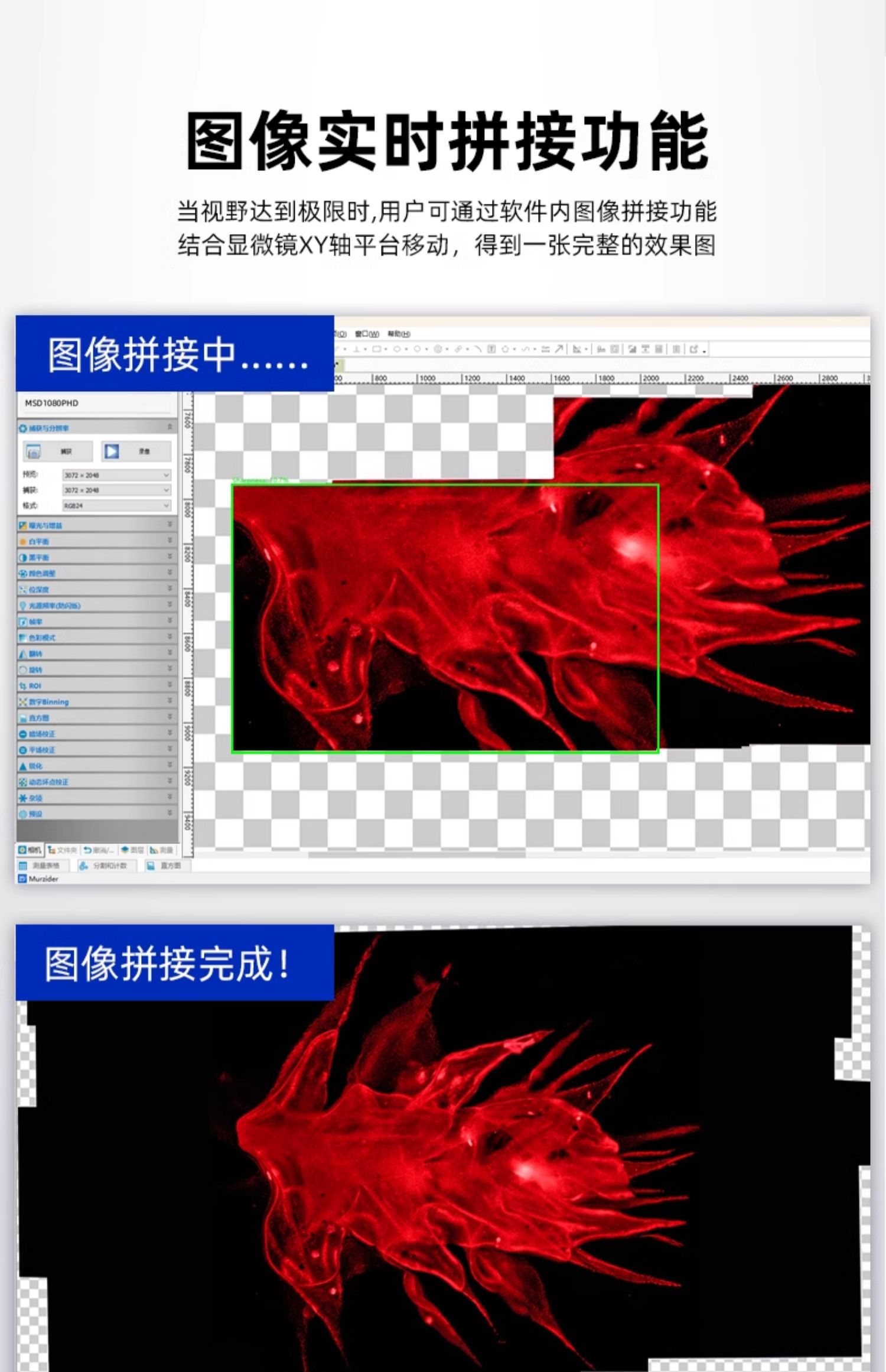Expand the ROI section
886x1372 pixels.
coord(97,685)
